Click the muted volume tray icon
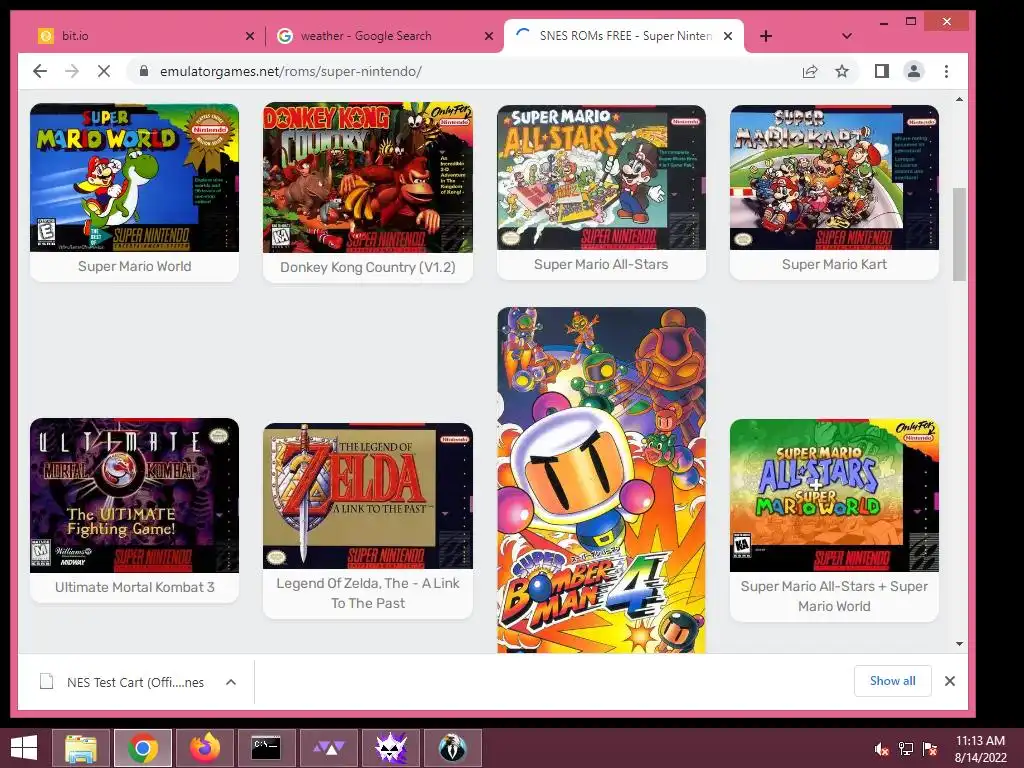 pyautogui.click(x=881, y=749)
